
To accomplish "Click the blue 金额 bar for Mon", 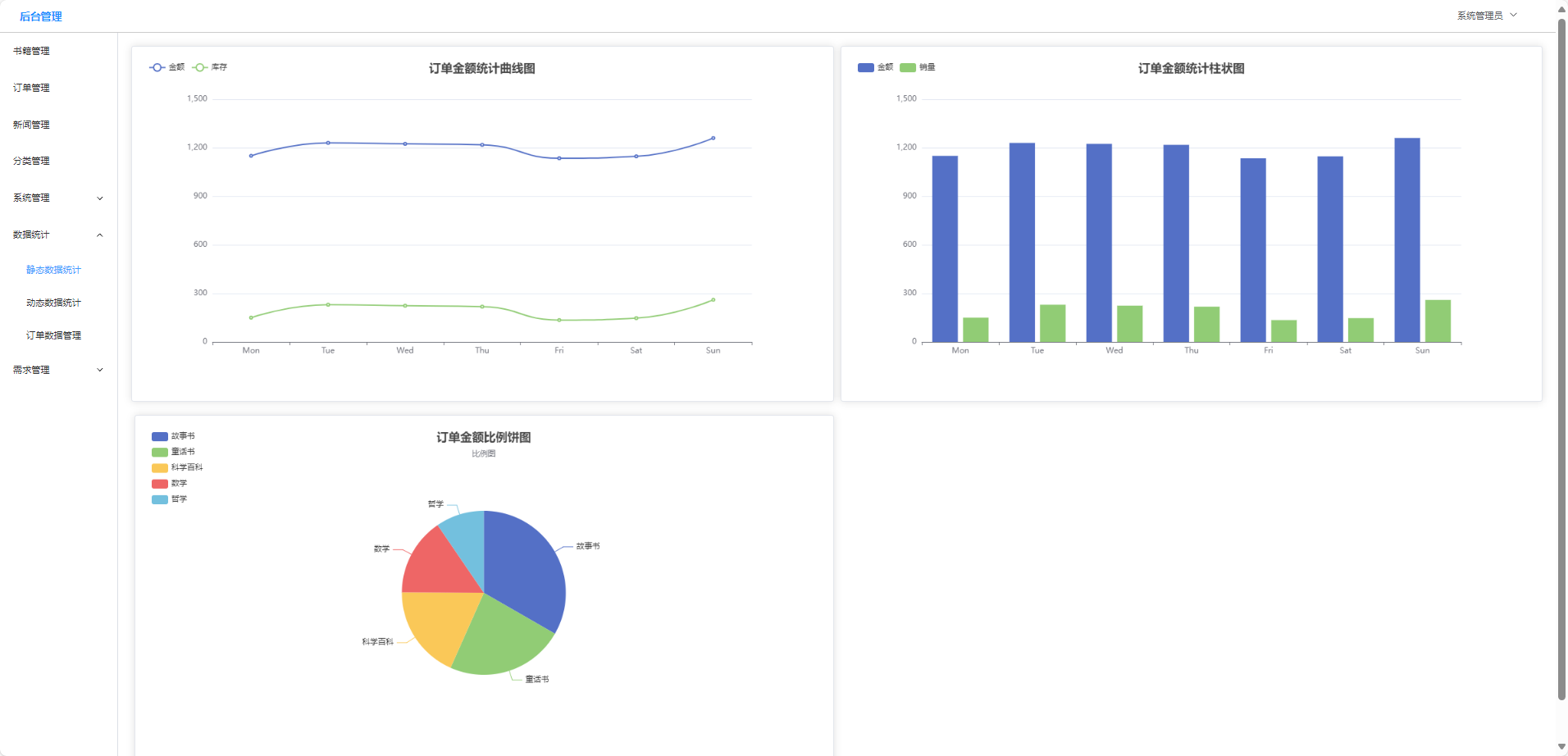I will pyautogui.click(x=945, y=249).
